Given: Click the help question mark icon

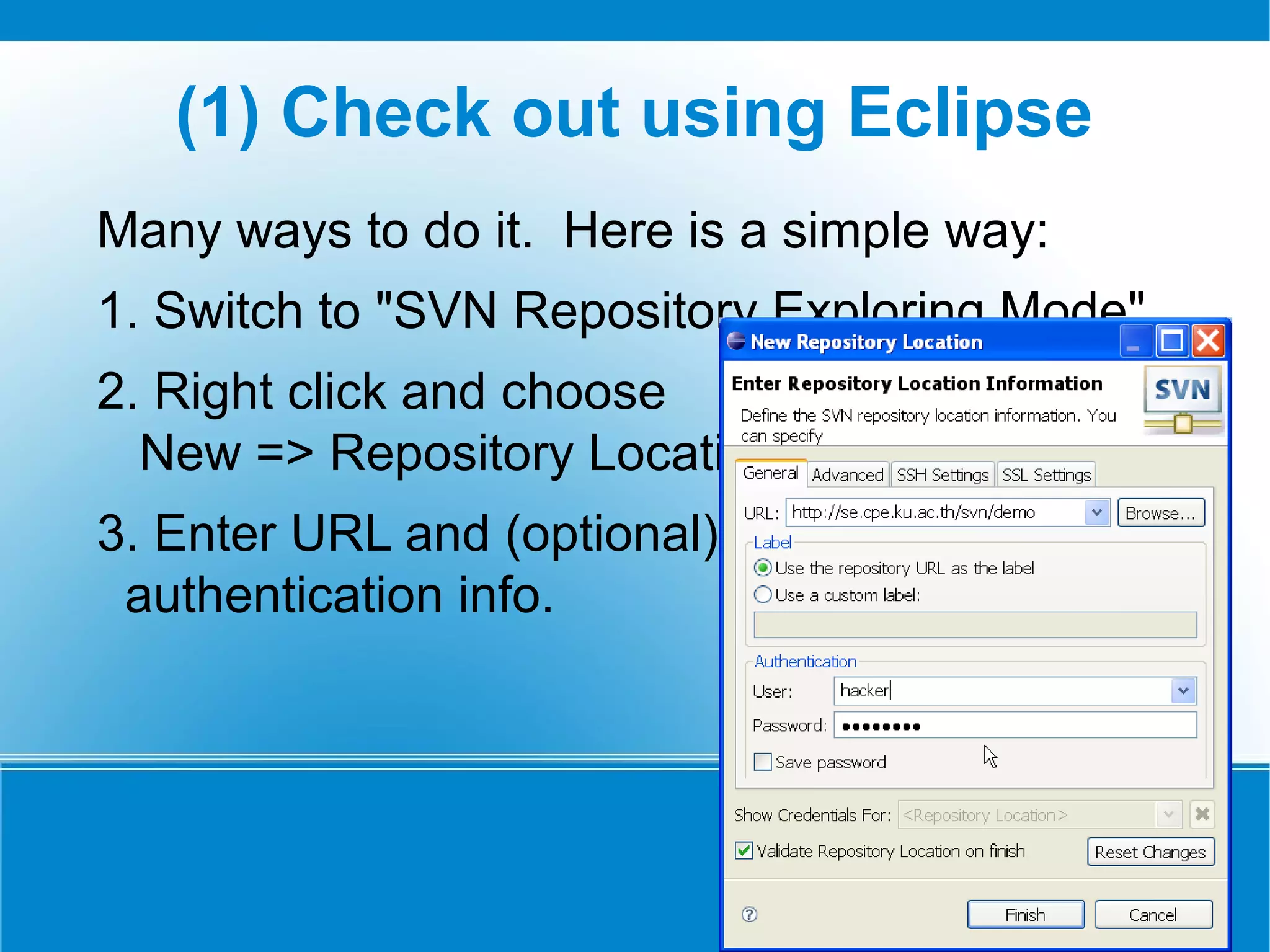Looking at the screenshot, I should coord(749,914).
